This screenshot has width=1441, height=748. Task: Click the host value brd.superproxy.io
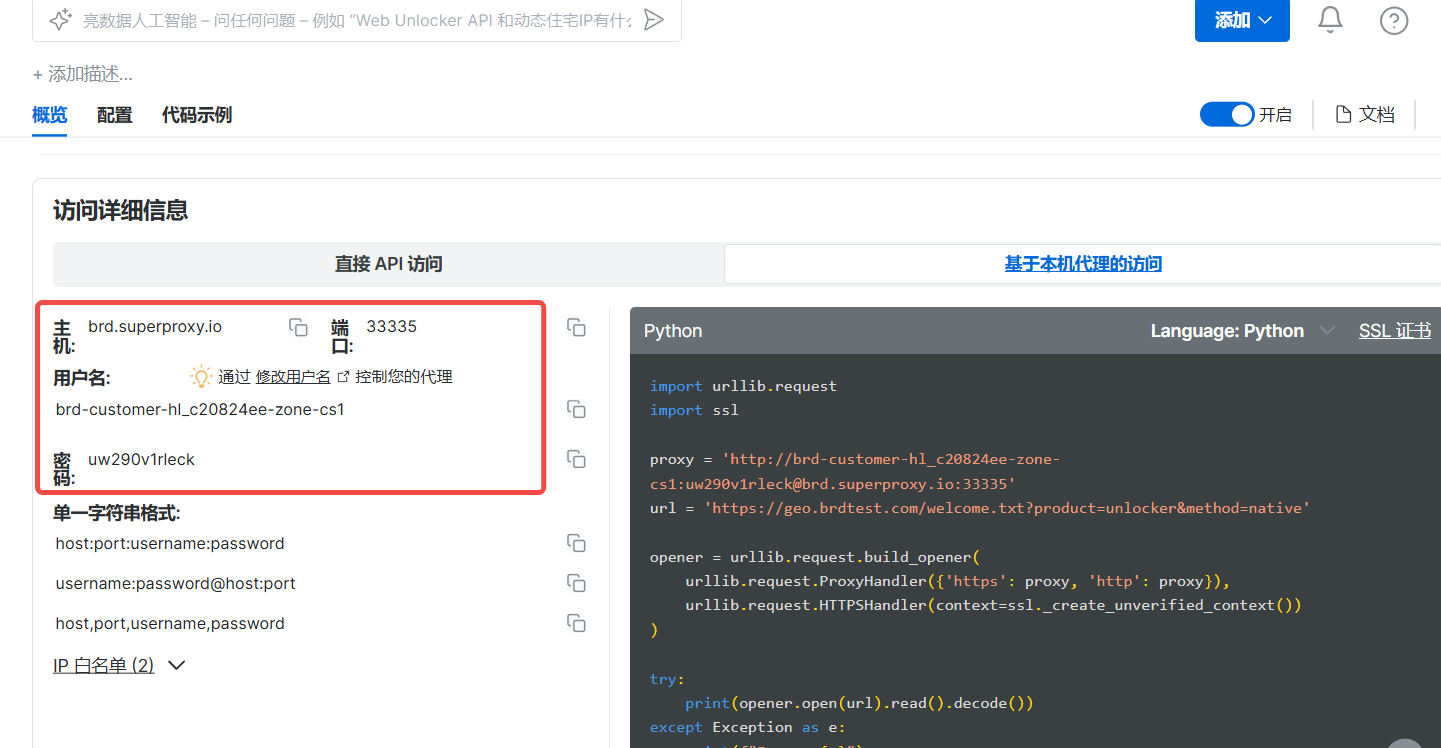tap(155, 326)
